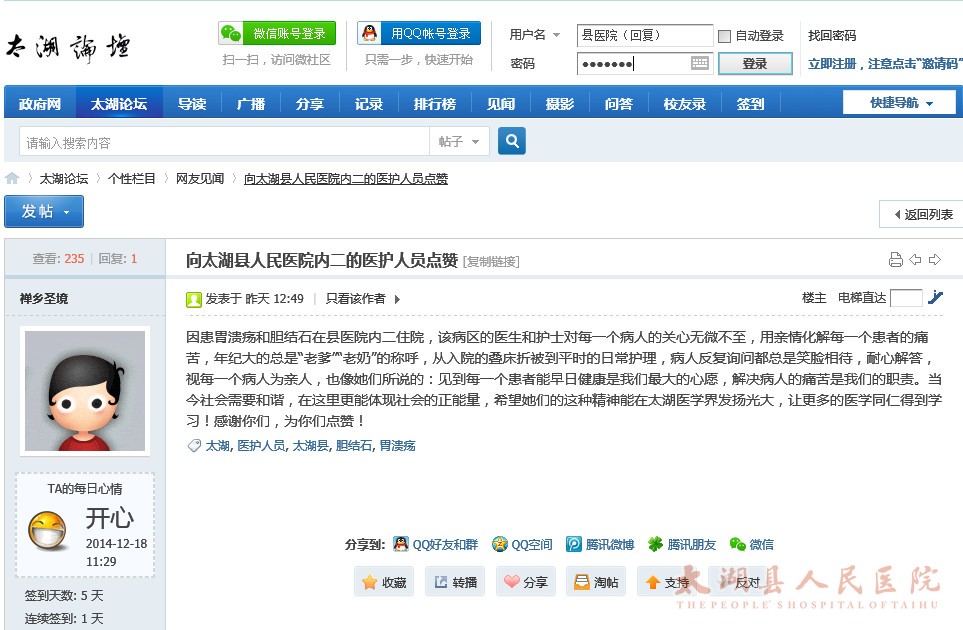Share the post to 腾讯微博
963x630 pixels.
pyautogui.click(x=599, y=545)
